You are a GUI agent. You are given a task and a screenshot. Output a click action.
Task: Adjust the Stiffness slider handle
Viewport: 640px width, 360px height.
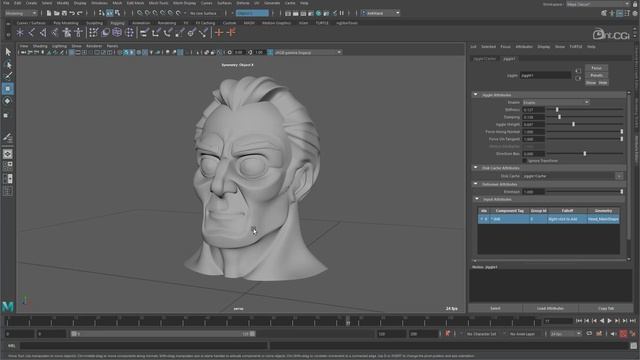[557, 110]
